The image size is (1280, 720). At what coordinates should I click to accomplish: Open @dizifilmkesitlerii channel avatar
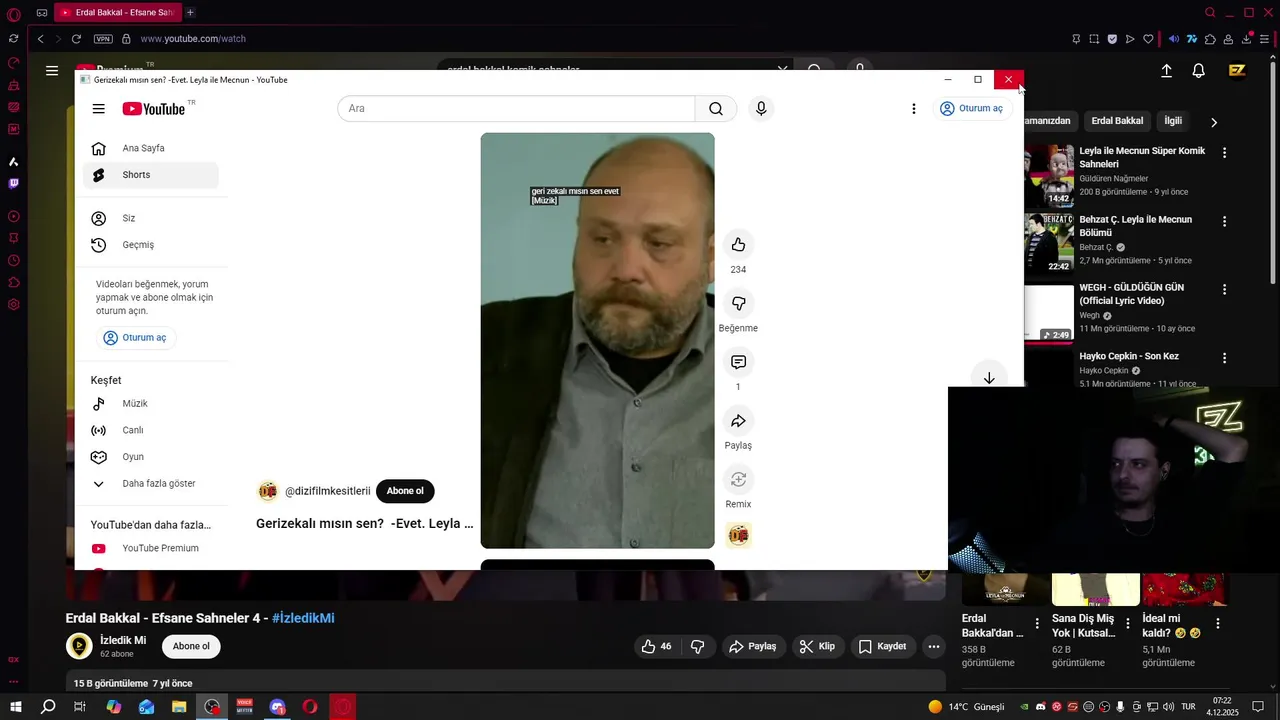(268, 491)
